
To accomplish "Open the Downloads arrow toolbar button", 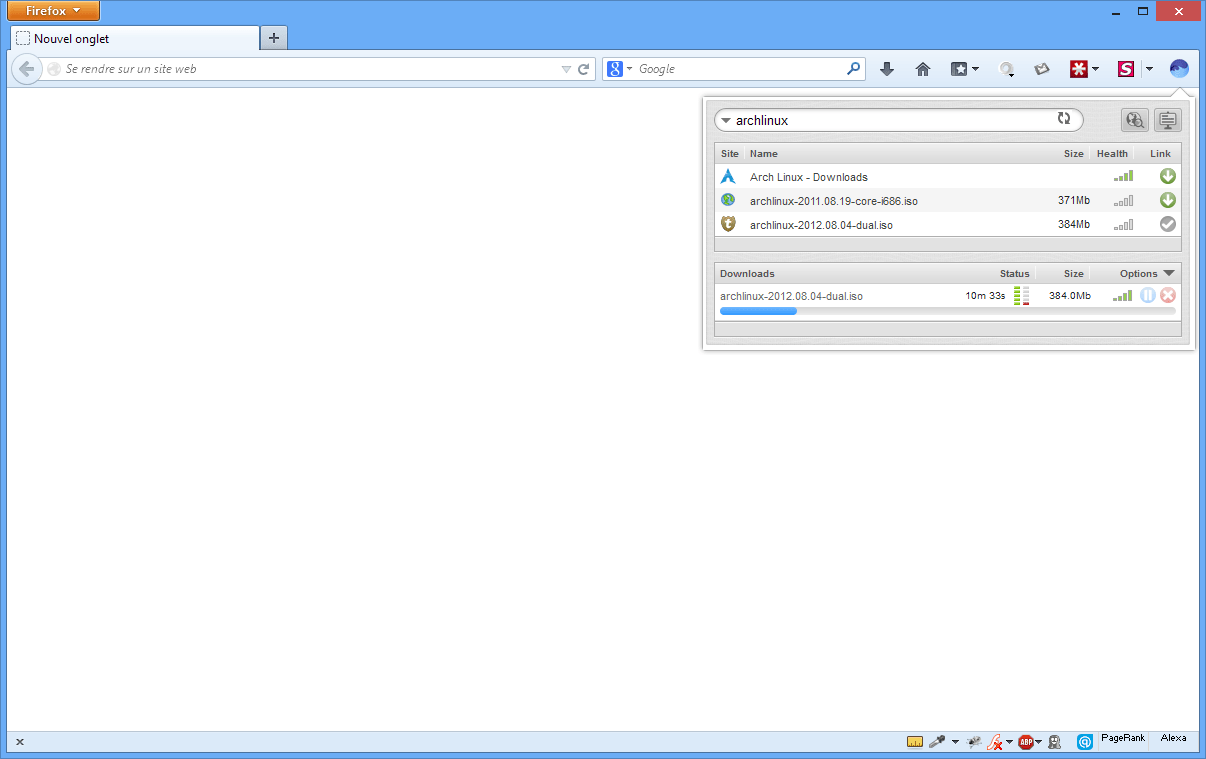I will 886,69.
